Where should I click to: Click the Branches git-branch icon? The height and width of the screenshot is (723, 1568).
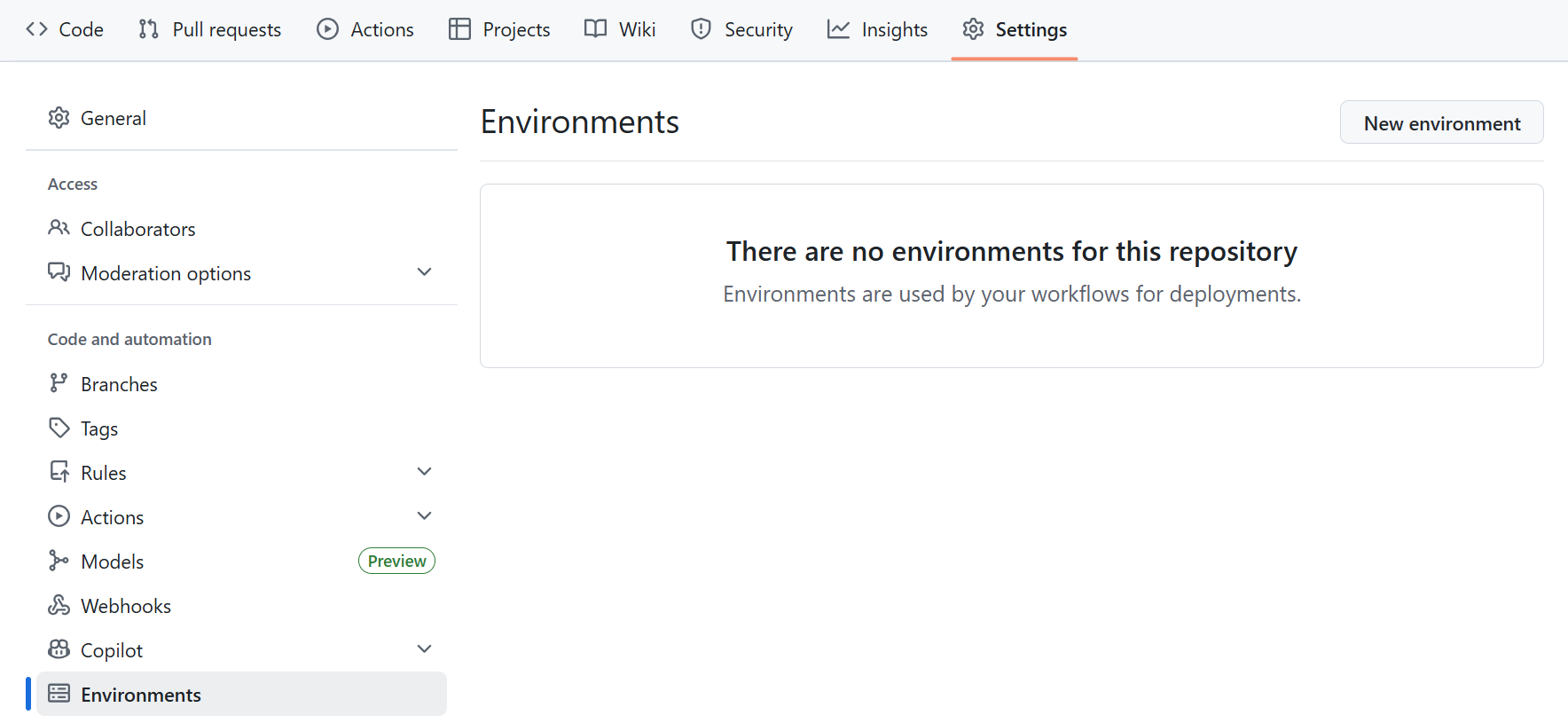pos(59,383)
